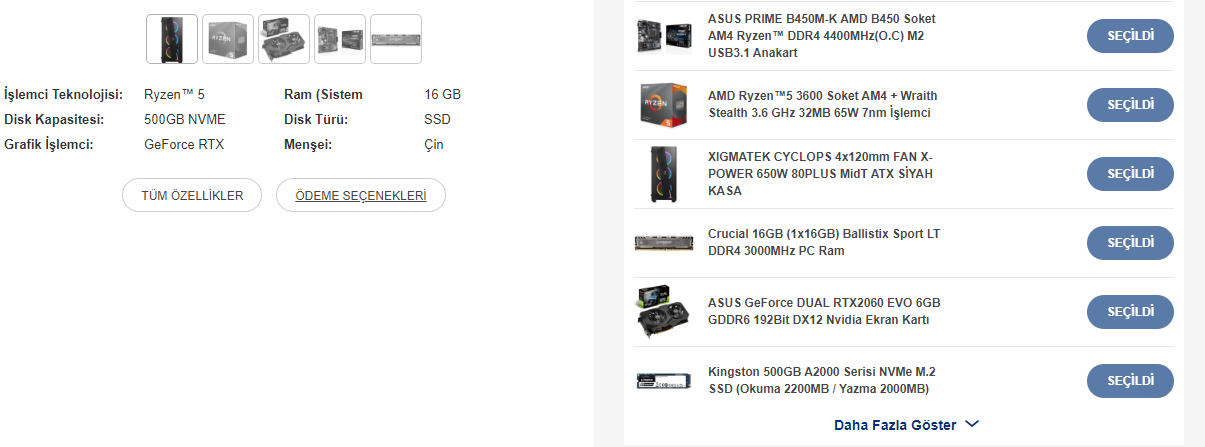Toggle SEÇİLDİ for XIGMATEK CYCLOPS case

tap(1130, 174)
